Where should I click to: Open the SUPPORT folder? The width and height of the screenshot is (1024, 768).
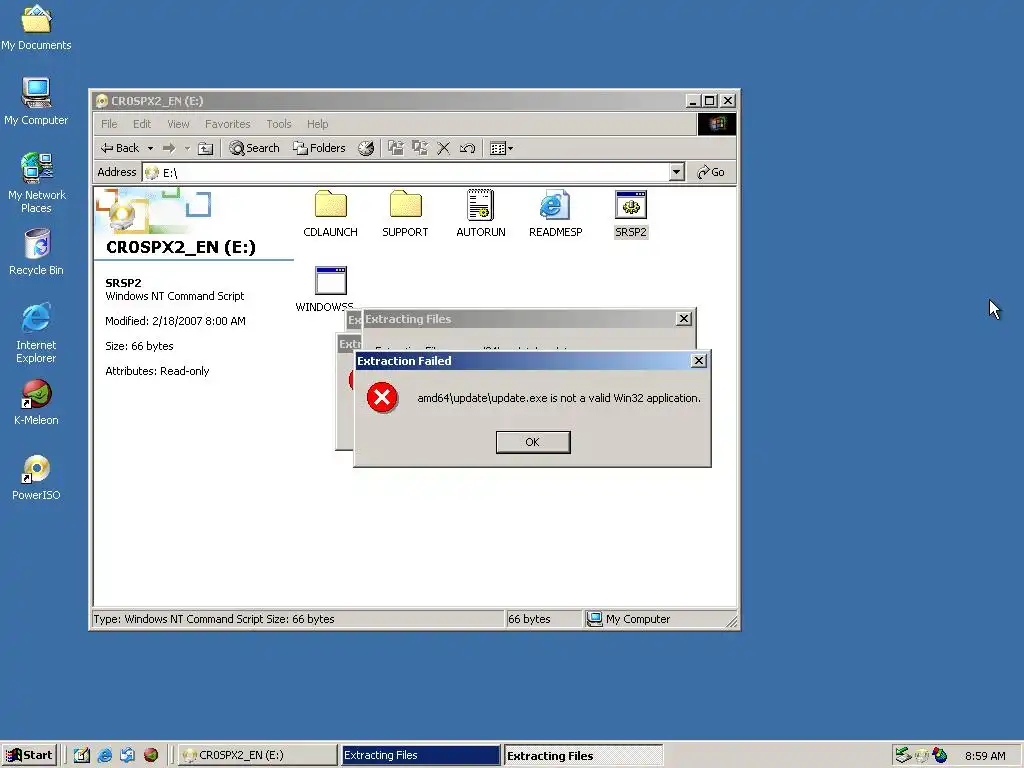coord(405,214)
